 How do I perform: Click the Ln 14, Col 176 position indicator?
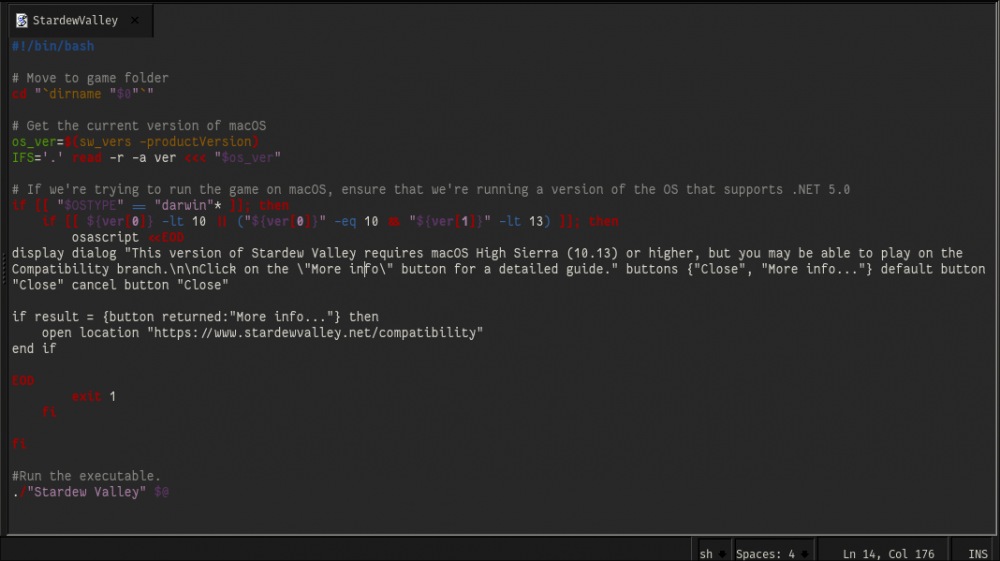tap(890, 553)
